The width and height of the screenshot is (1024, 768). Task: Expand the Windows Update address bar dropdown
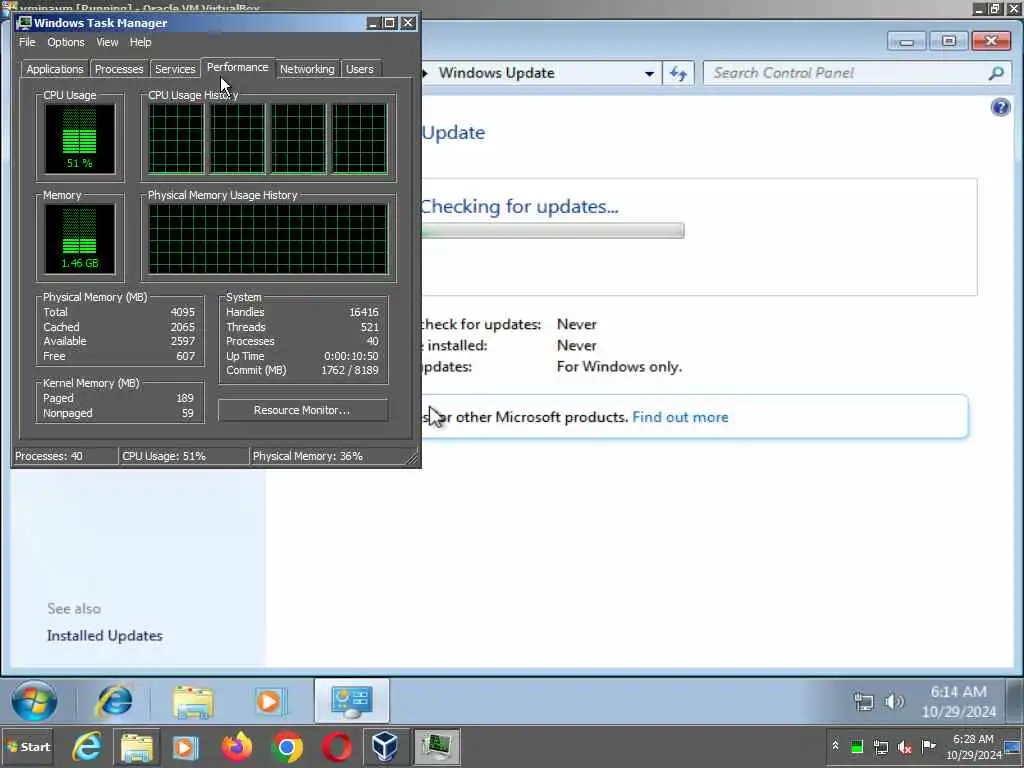tap(649, 74)
